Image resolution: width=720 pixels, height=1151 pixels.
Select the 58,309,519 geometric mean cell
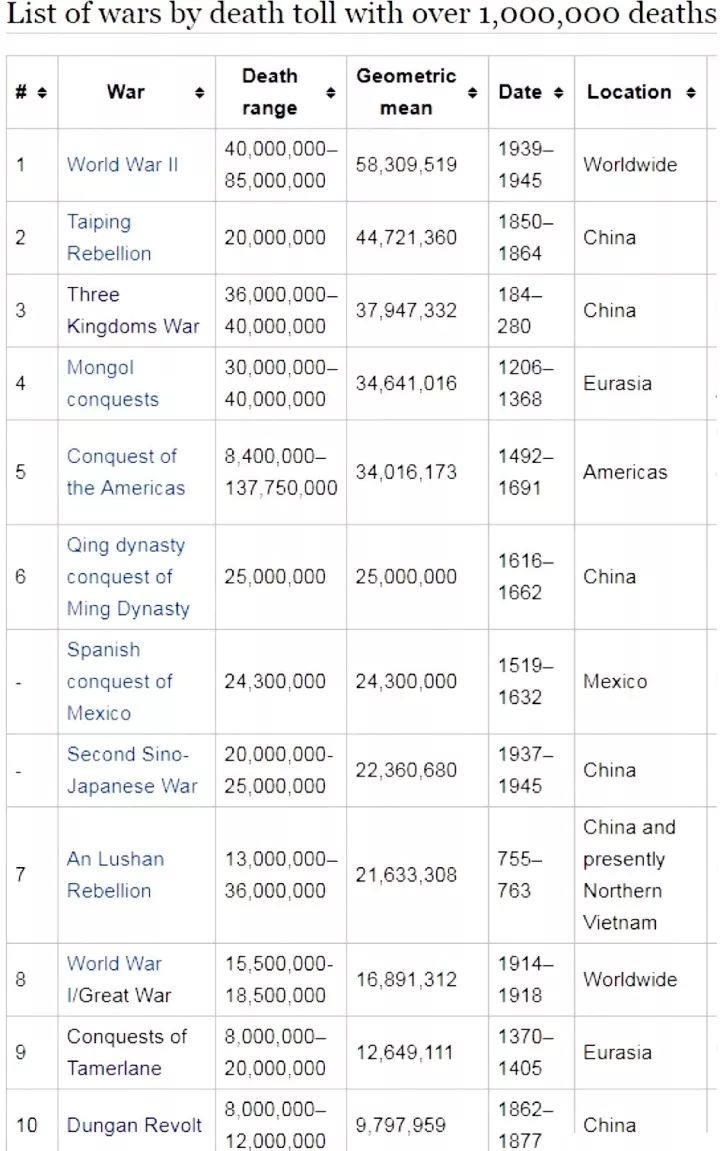coord(406,165)
